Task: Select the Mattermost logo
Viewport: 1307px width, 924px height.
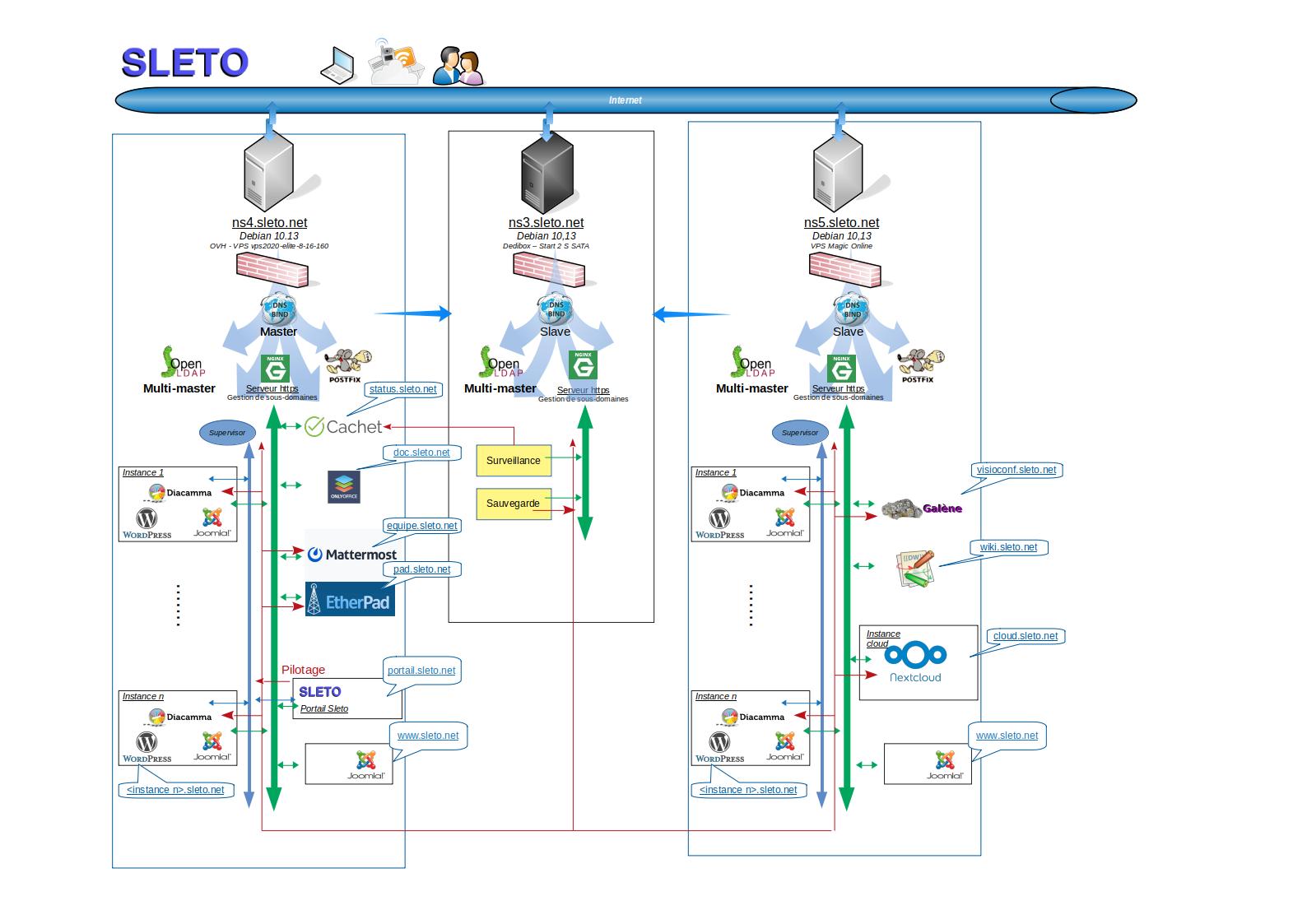Action: [x=351, y=555]
